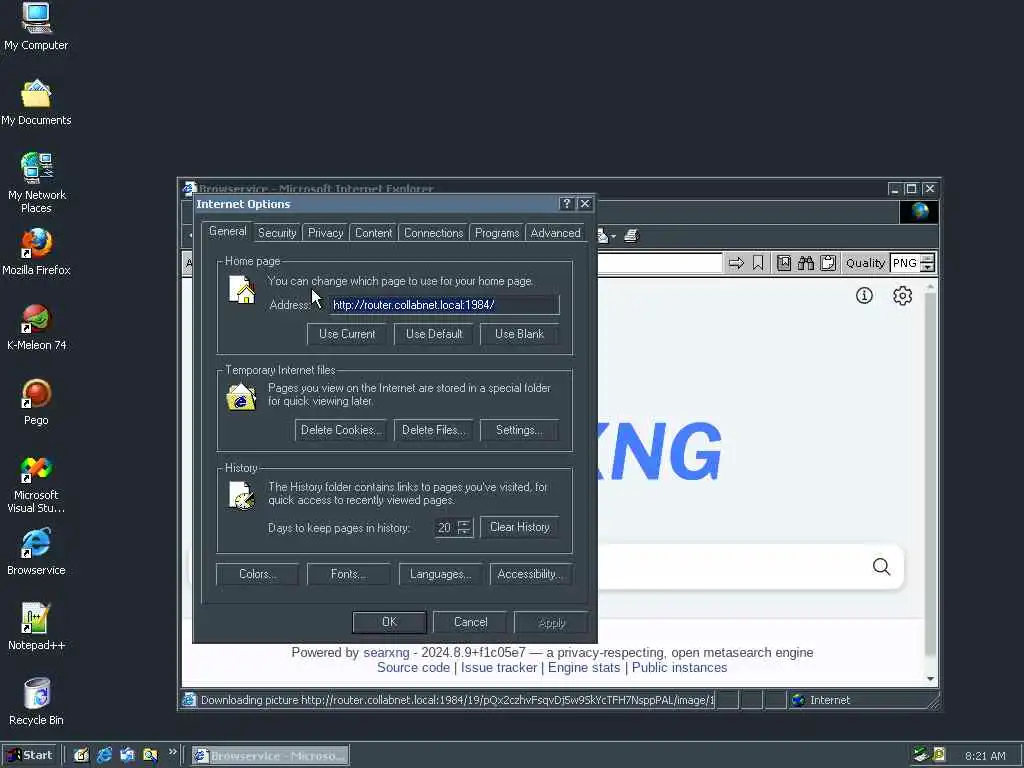
Task: Click Use Default button
Action: [x=434, y=334]
